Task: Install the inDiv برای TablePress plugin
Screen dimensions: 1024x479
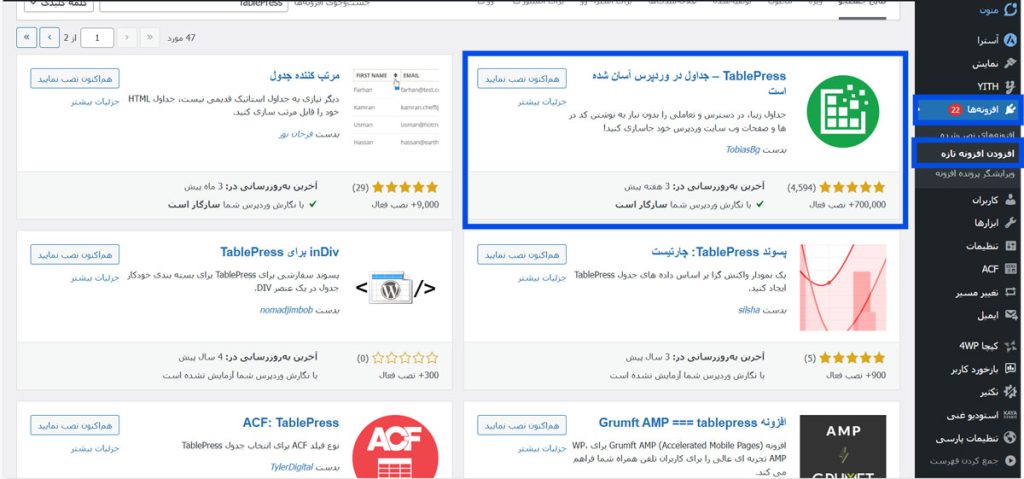Action: point(75,255)
